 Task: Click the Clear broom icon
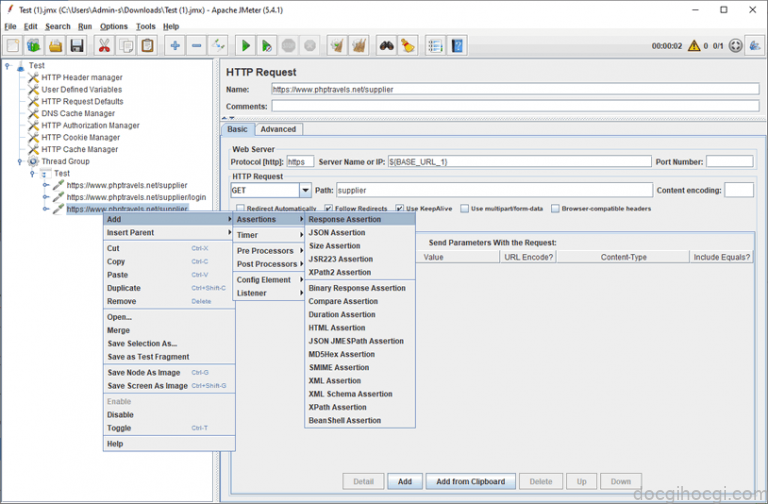pyautogui.click(x=337, y=46)
